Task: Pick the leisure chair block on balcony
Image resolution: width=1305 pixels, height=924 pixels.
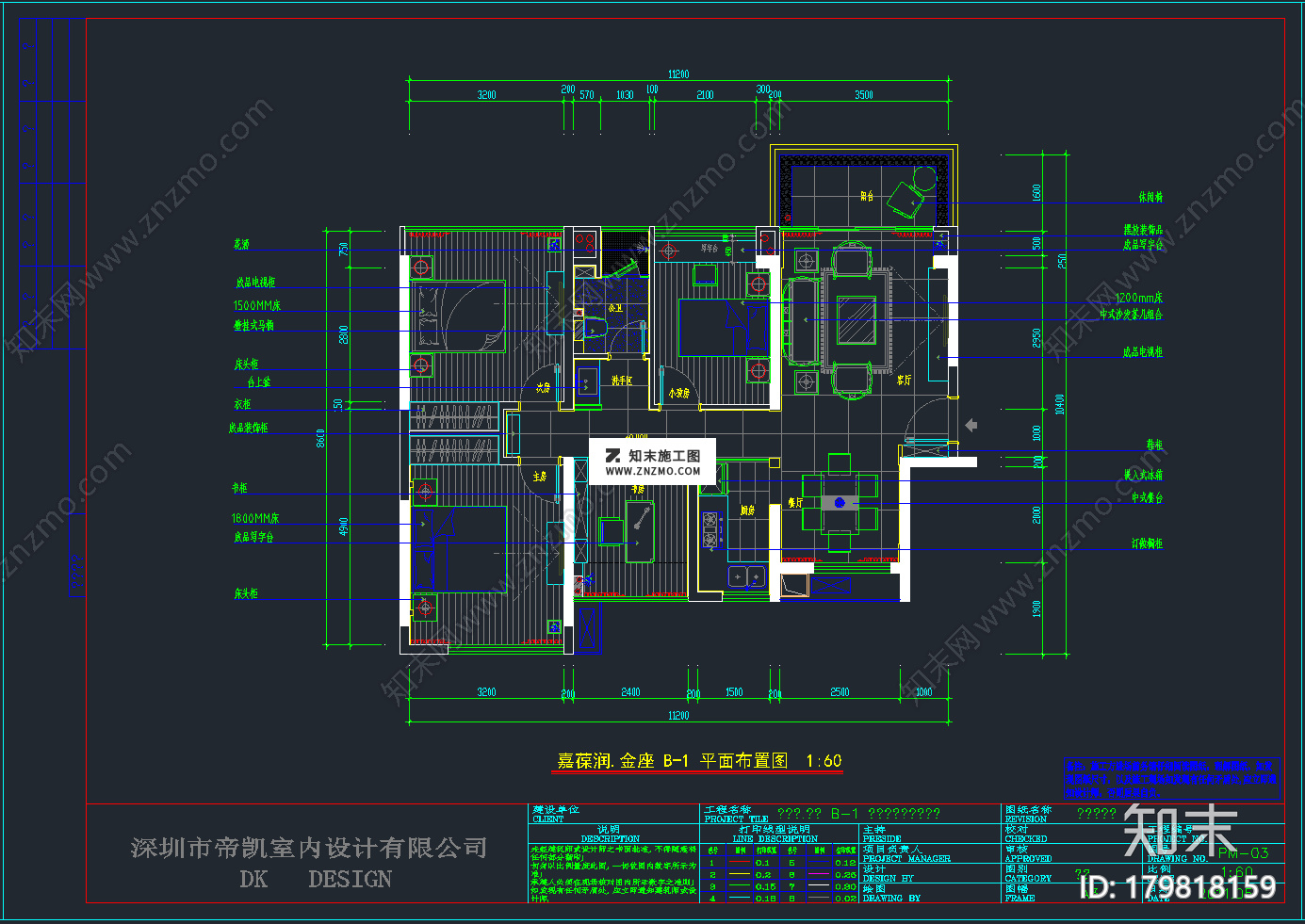Action: point(905,201)
